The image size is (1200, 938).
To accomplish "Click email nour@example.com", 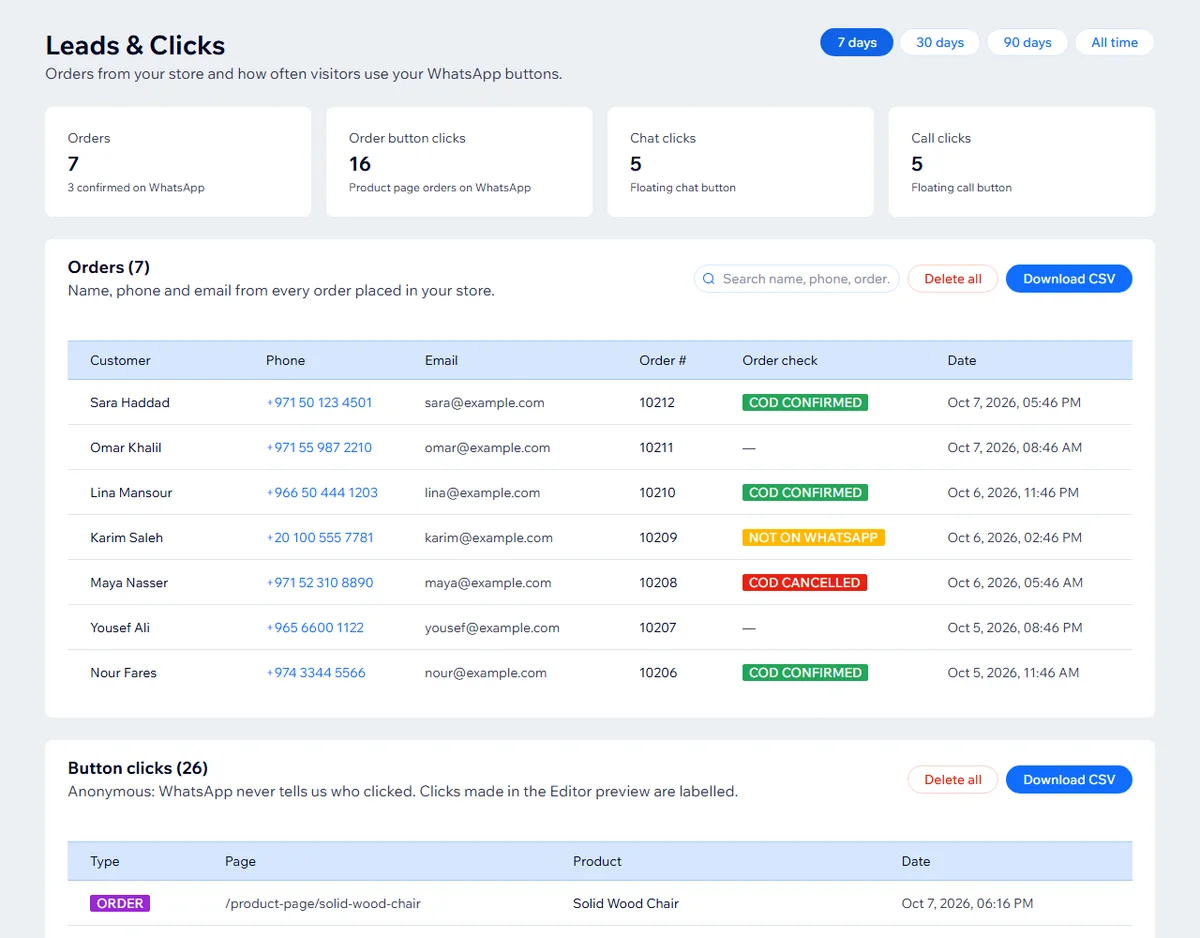I will pyautogui.click(x=486, y=673).
